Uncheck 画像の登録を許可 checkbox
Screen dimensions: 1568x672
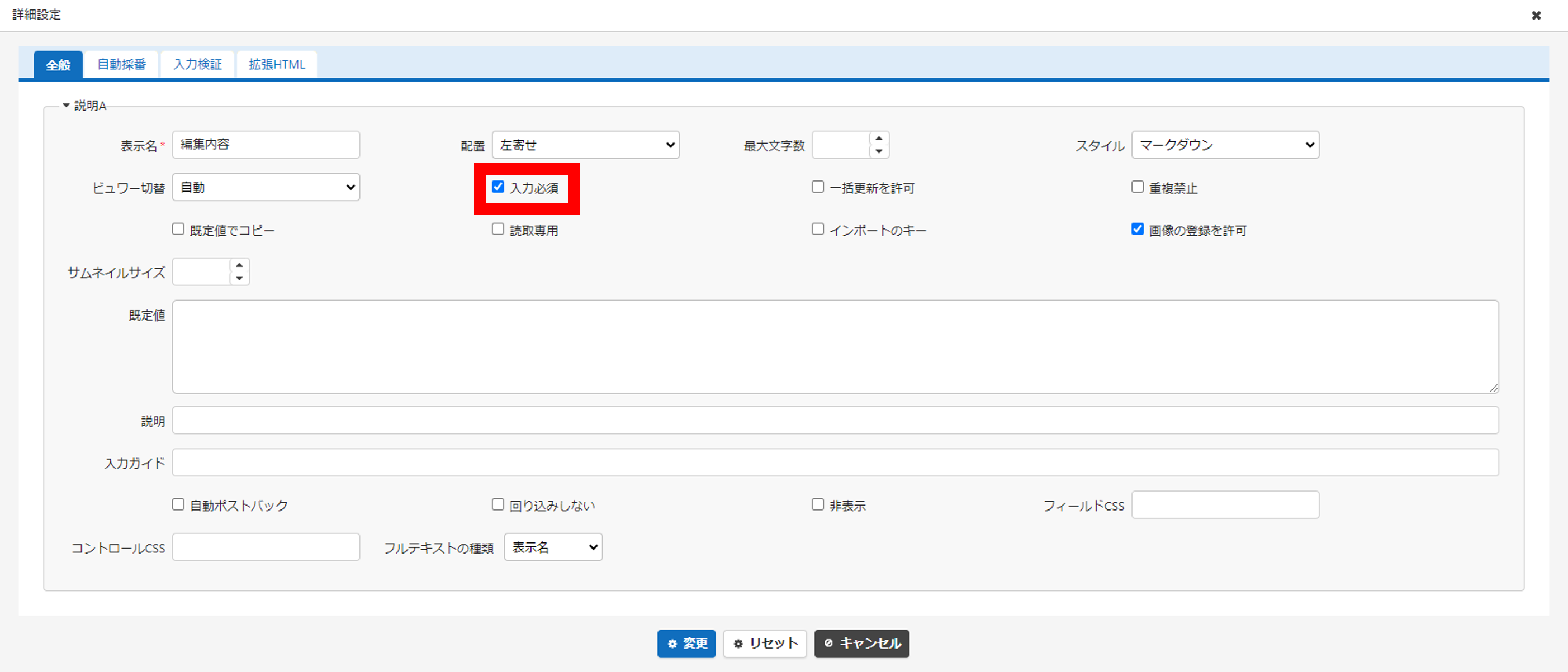pos(1137,229)
